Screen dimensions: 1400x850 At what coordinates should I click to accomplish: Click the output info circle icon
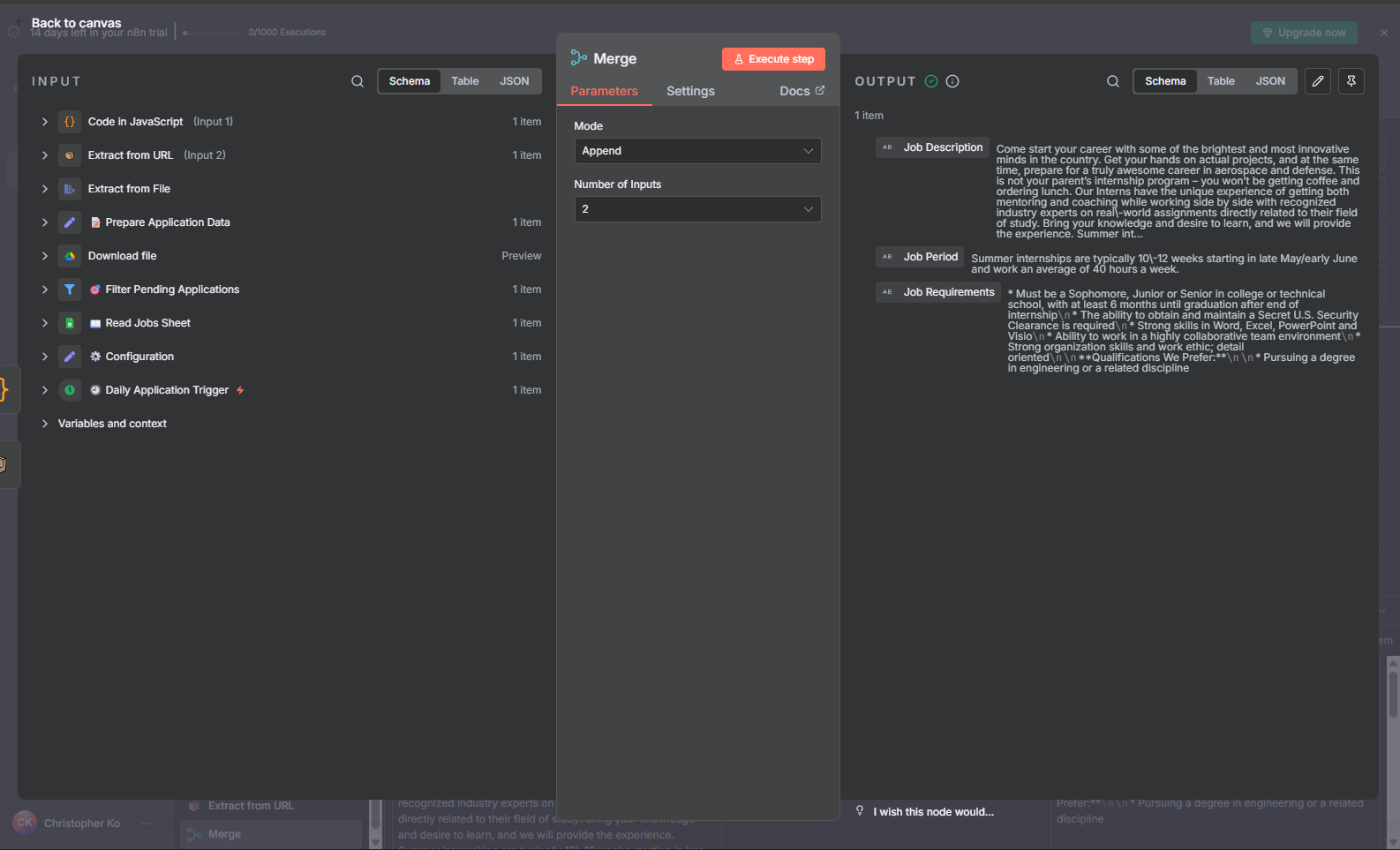[x=952, y=81]
